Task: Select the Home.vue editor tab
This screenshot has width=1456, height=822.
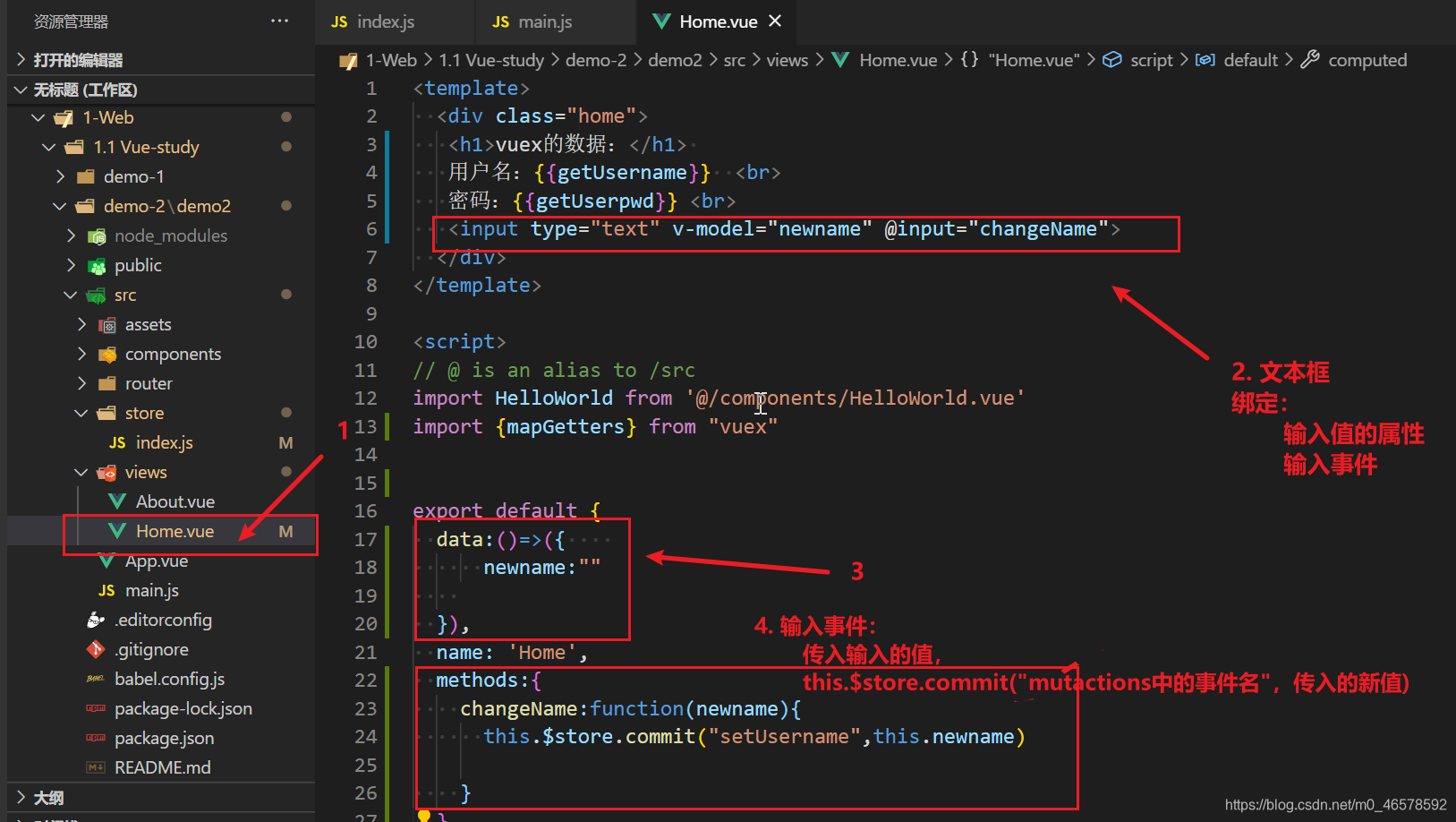Action: tap(718, 21)
